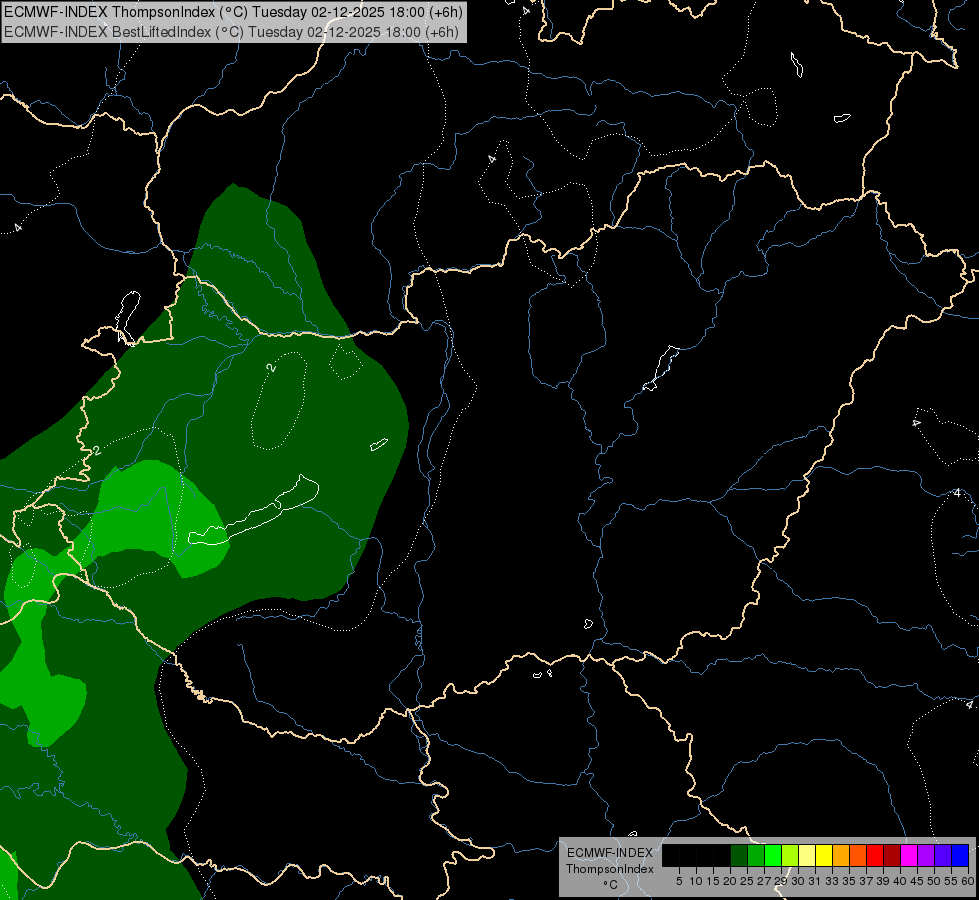Click the legend scale value '25'

[747, 881]
